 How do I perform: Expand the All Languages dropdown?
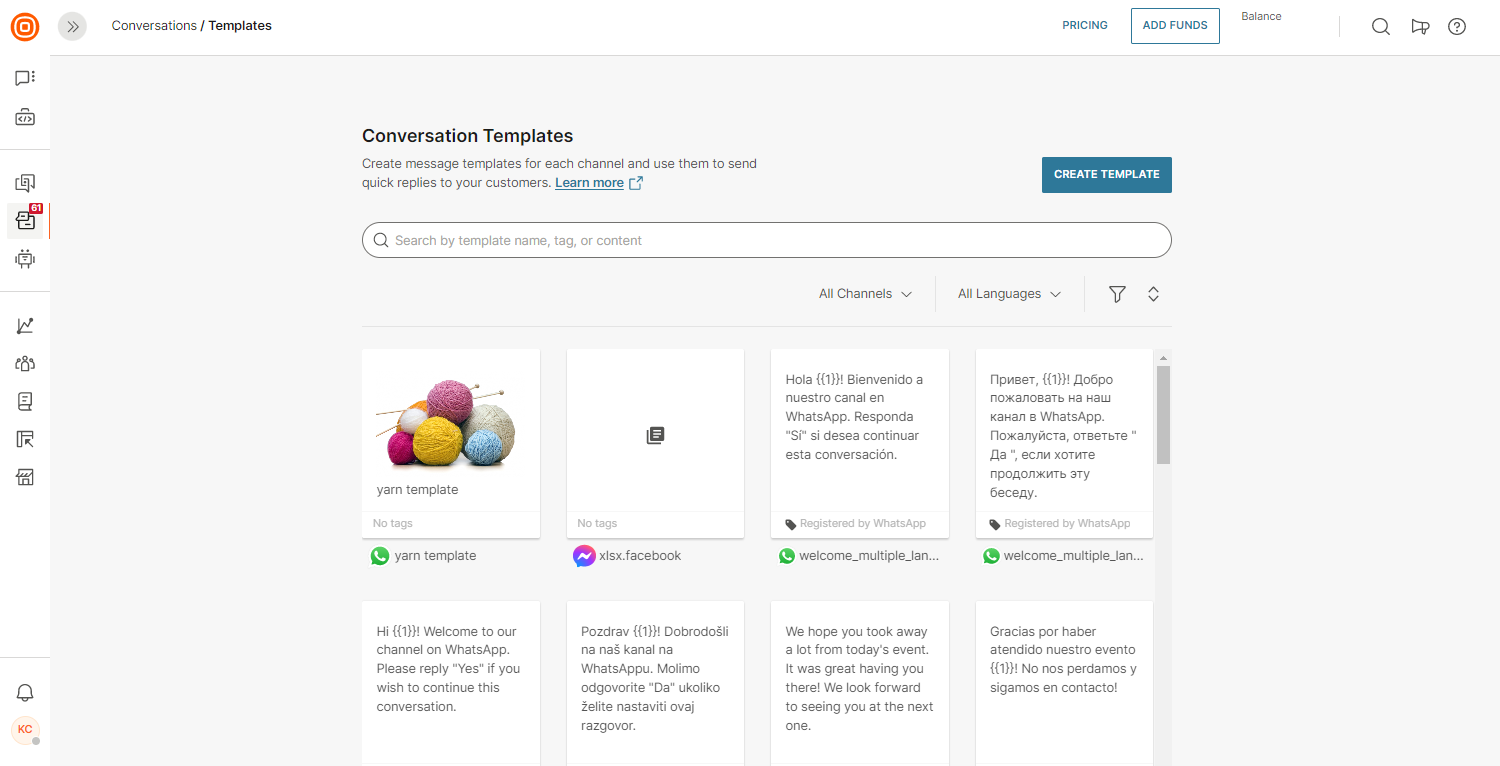coord(1009,294)
